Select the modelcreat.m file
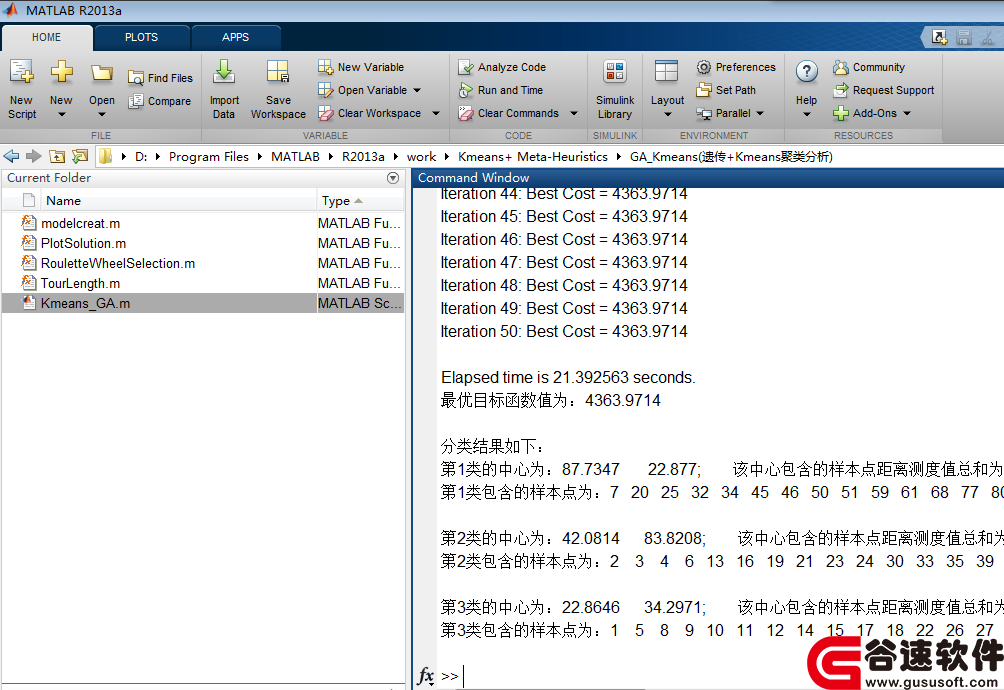1004x690 pixels. point(202,223)
